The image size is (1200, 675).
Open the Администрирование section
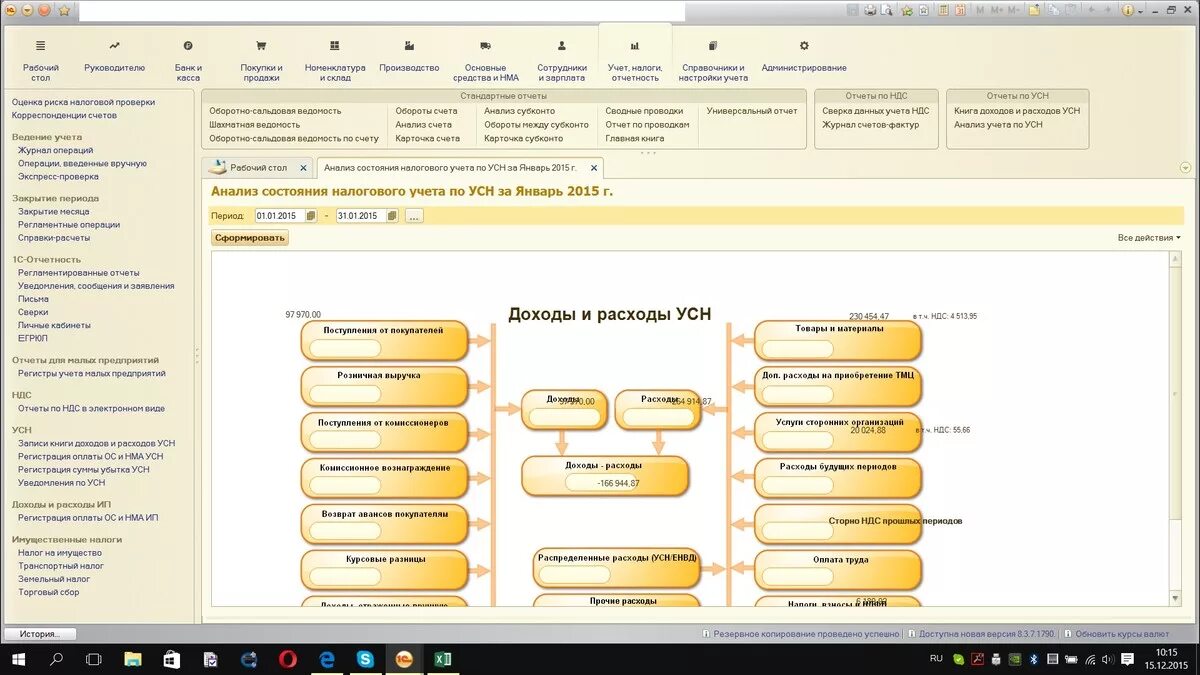point(804,58)
